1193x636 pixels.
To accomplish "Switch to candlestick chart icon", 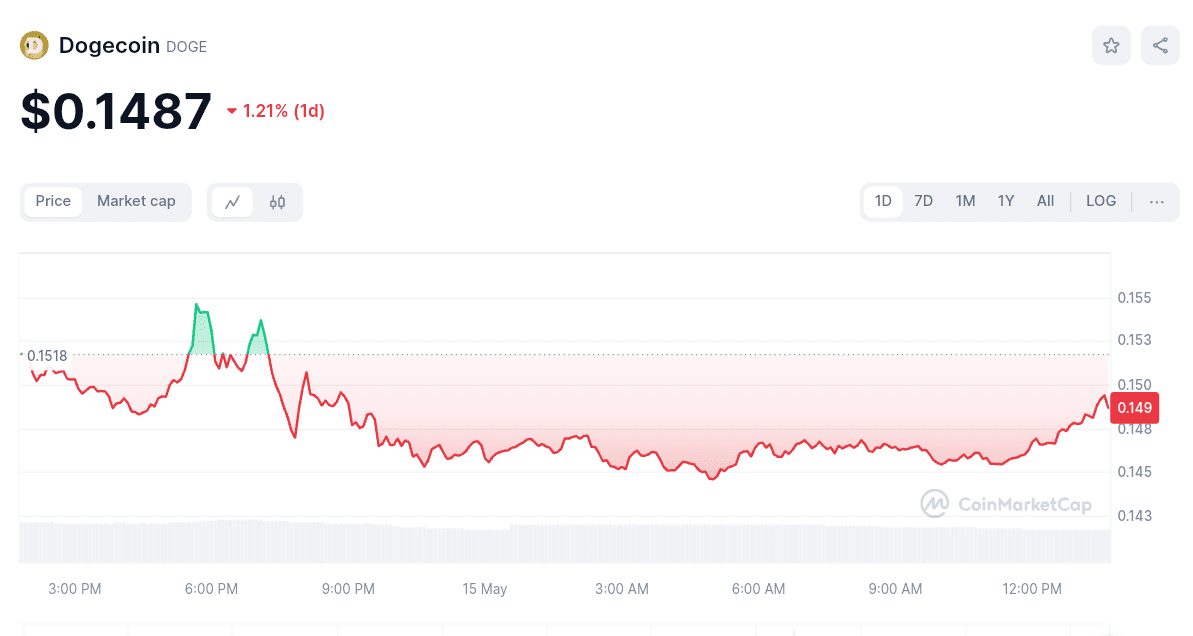I will pos(277,202).
